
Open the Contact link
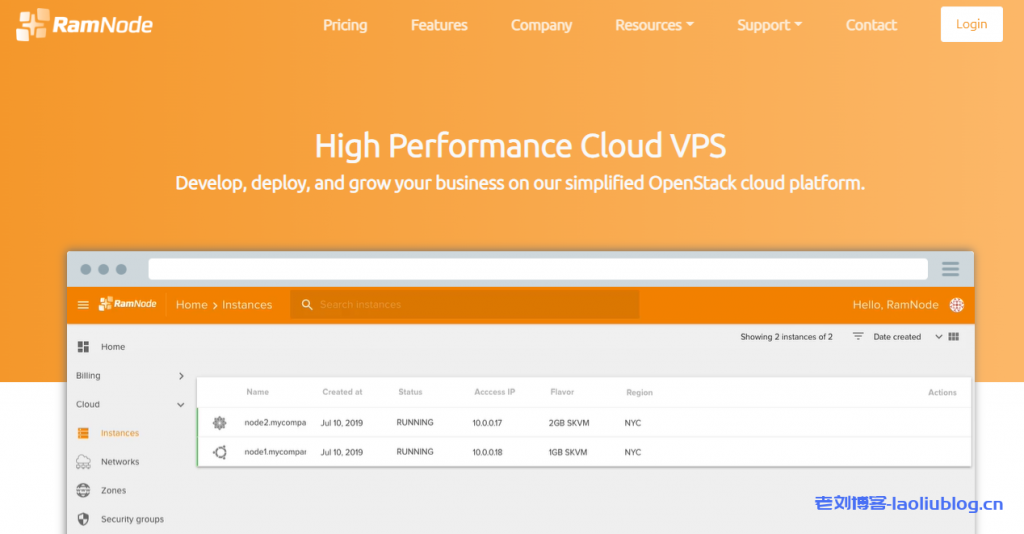[x=871, y=25]
